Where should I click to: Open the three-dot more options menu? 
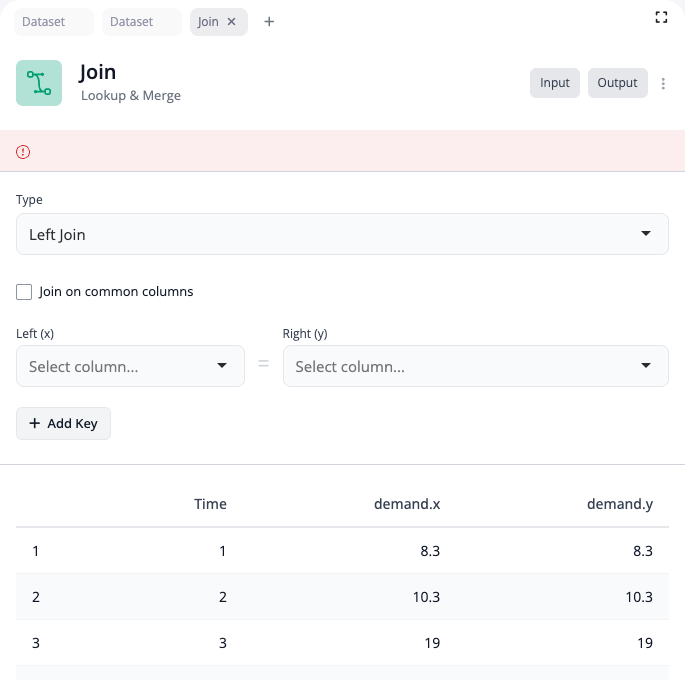pos(663,84)
